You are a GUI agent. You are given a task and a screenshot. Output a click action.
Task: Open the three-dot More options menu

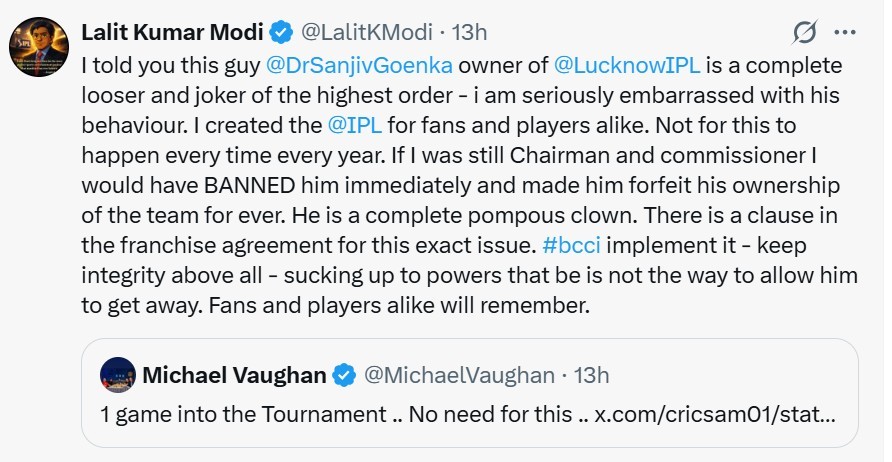click(845, 34)
